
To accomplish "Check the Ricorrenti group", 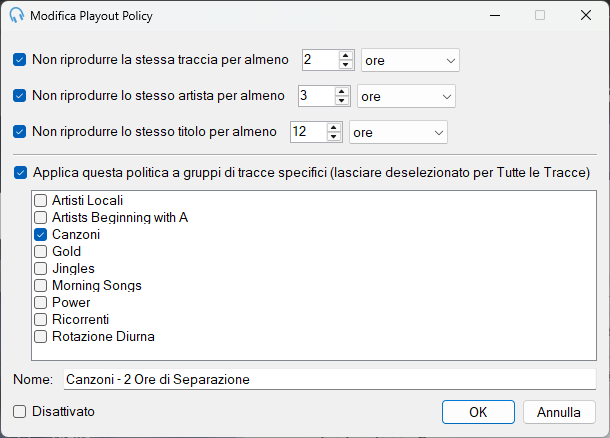I will (40, 320).
